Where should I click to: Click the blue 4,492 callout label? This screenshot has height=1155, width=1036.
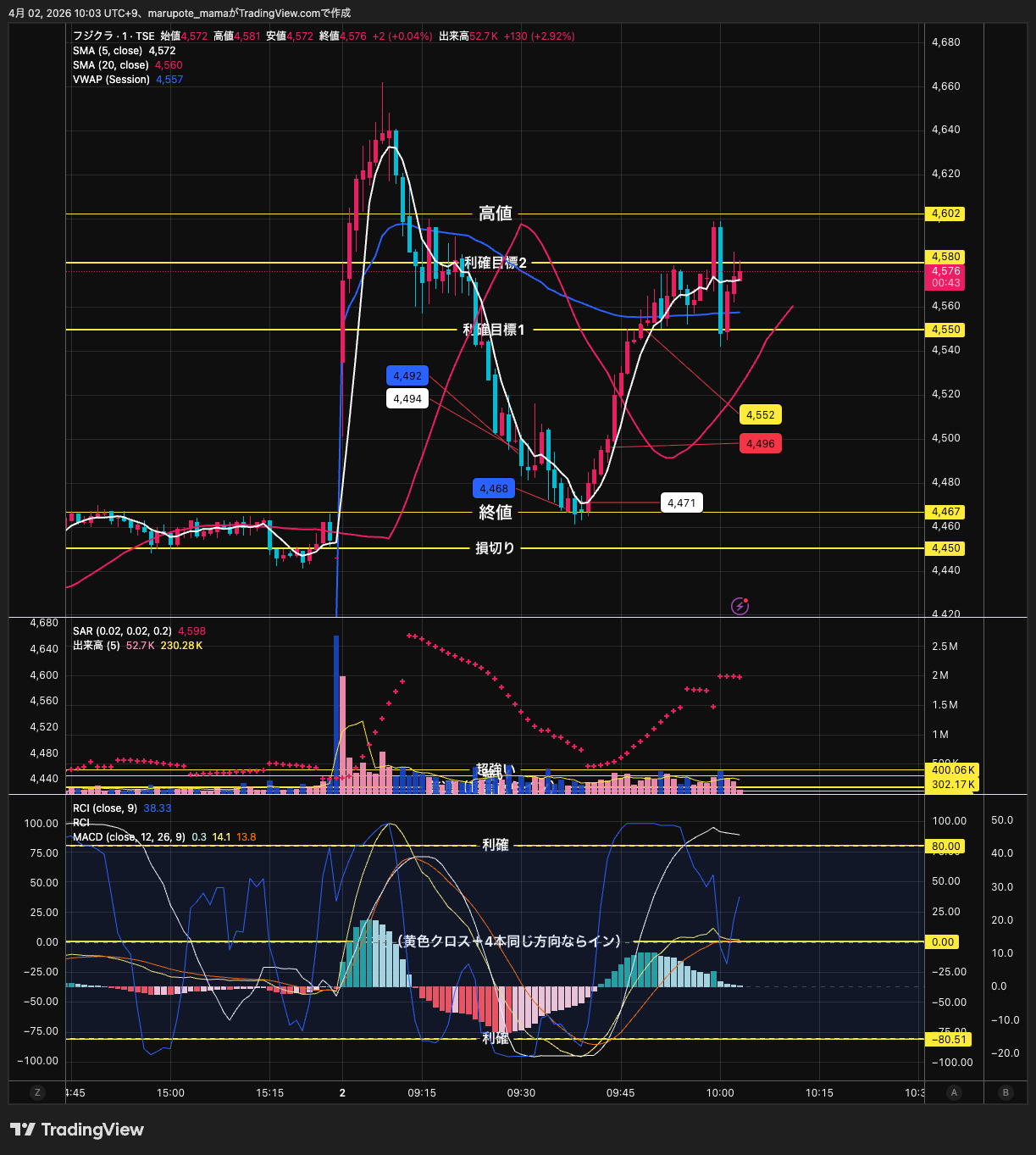click(407, 376)
